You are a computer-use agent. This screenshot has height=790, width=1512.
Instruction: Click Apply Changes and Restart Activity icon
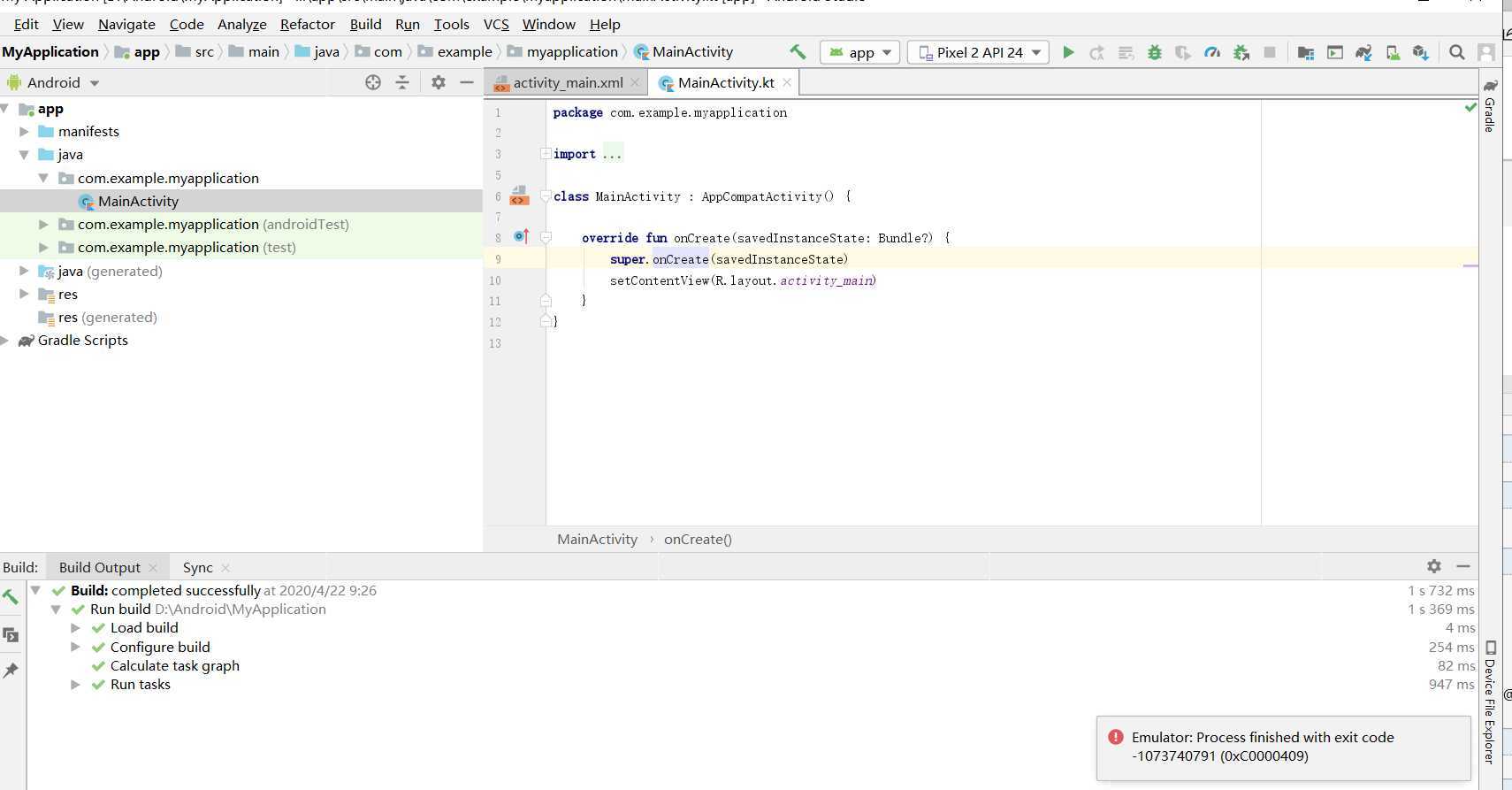(1096, 52)
